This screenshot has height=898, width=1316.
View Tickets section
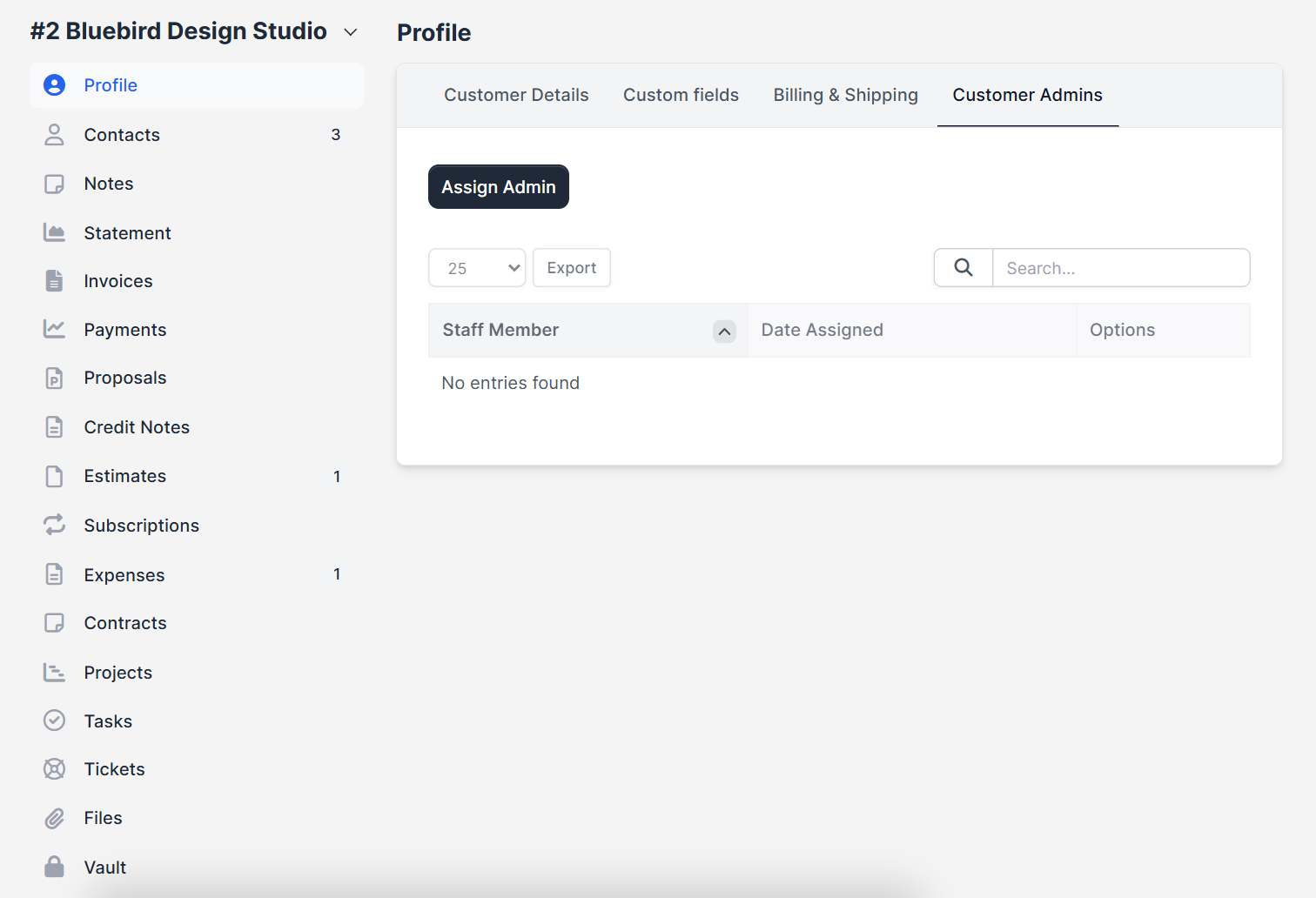click(197, 769)
